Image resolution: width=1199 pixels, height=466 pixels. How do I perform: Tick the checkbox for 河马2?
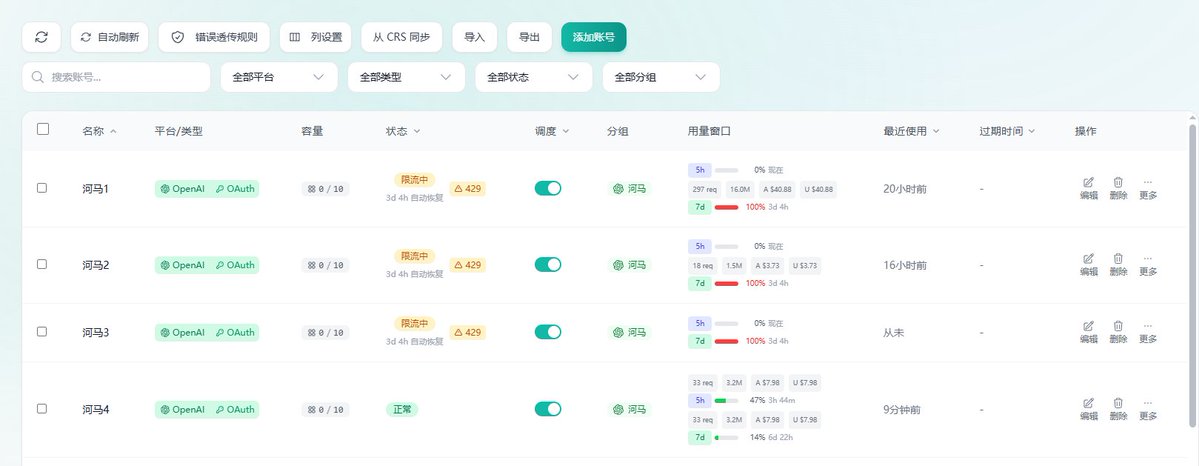(x=42, y=264)
